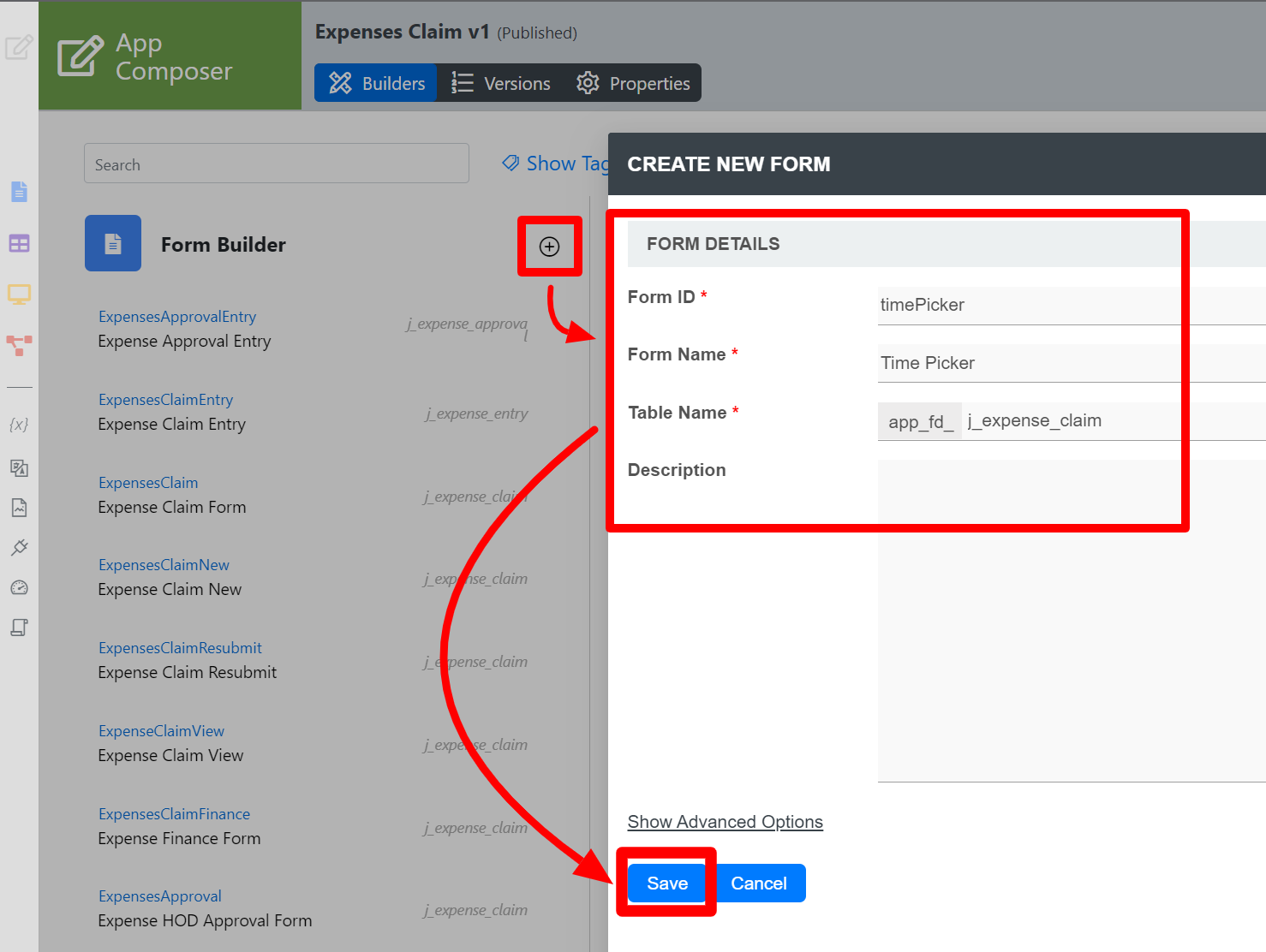1266x952 pixels.
Task: Select the Builders tab
Action: (x=376, y=83)
